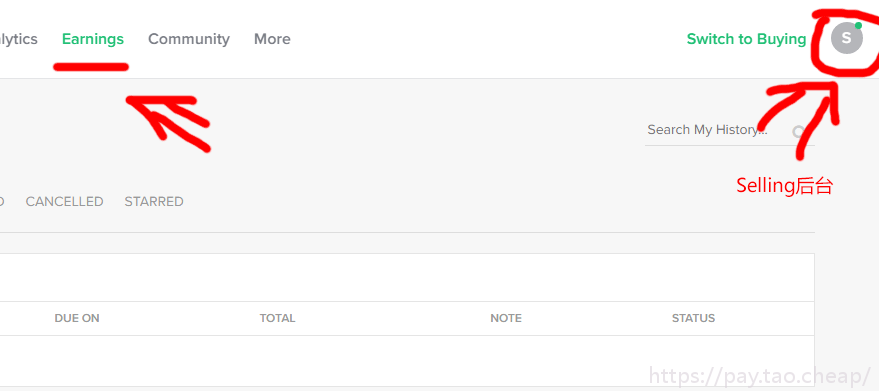Switch to the STARRED orders tab
Screen dimensions: 879x391
[x=154, y=201]
